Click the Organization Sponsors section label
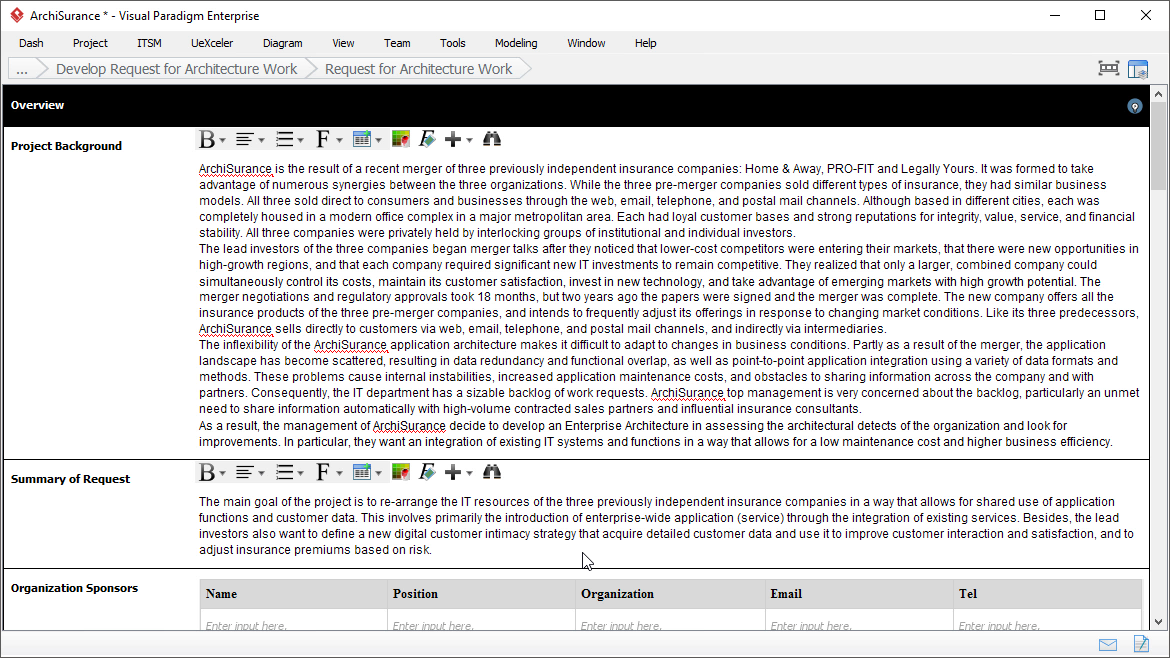The width and height of the screenshot is (1170, 658). tap(75, 588)
